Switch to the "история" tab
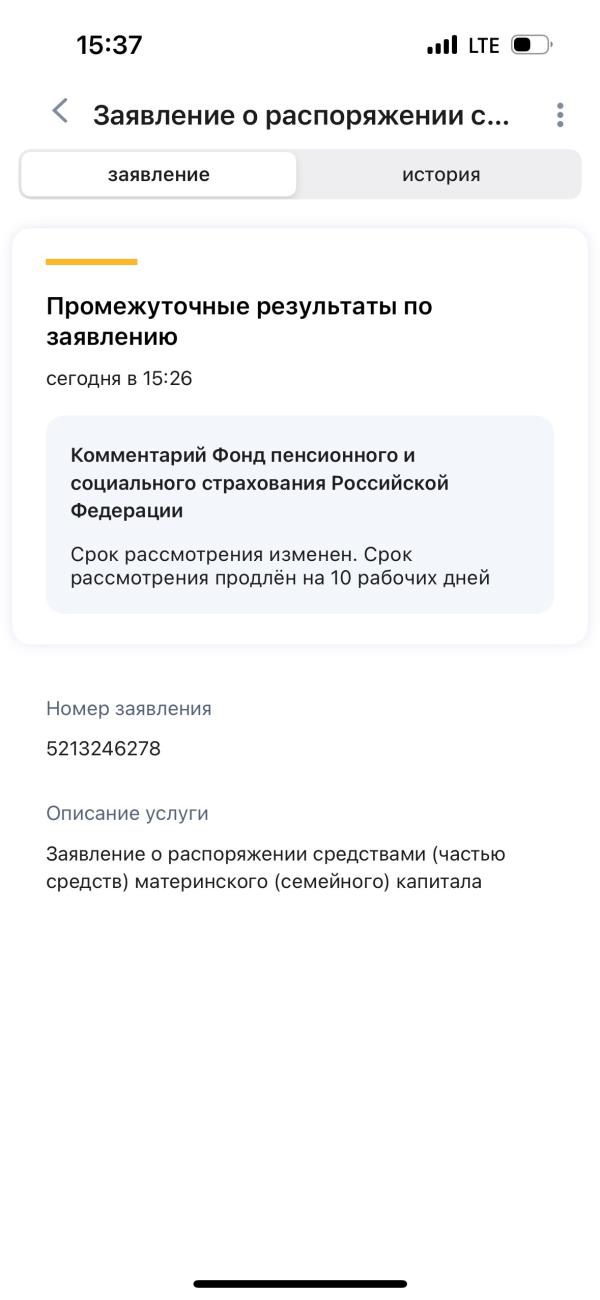Image resolution: width=600 pixels, height=1300 pixels. pyautogui.click(x=440, y=175)
